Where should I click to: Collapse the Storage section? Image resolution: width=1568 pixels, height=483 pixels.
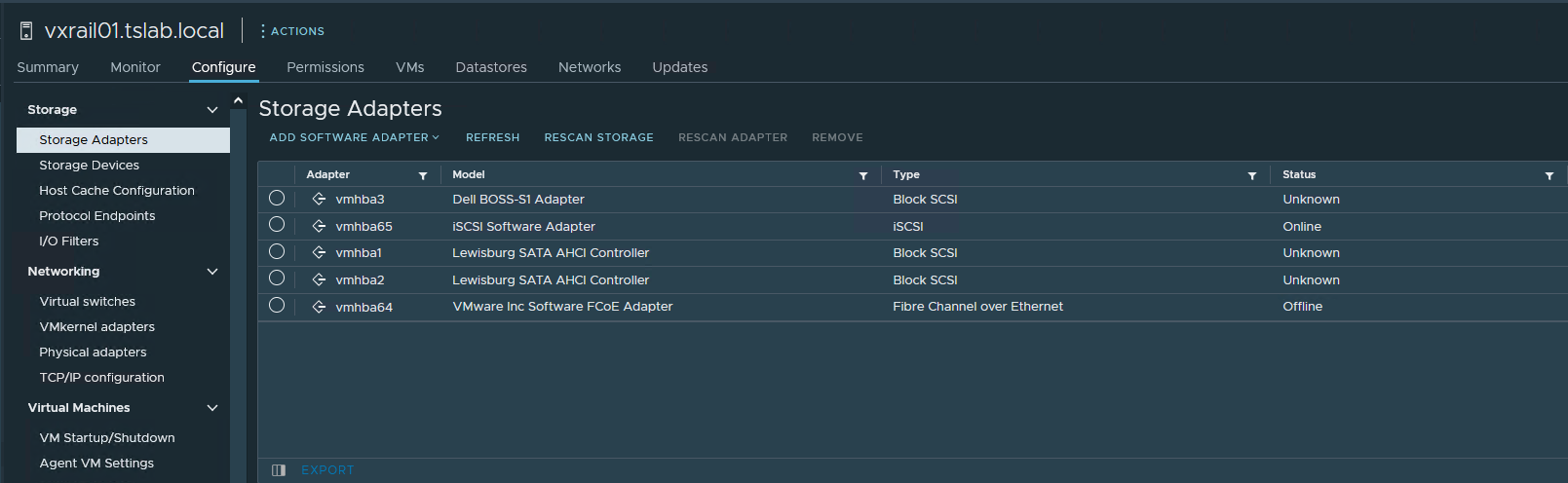click(212, 110)
